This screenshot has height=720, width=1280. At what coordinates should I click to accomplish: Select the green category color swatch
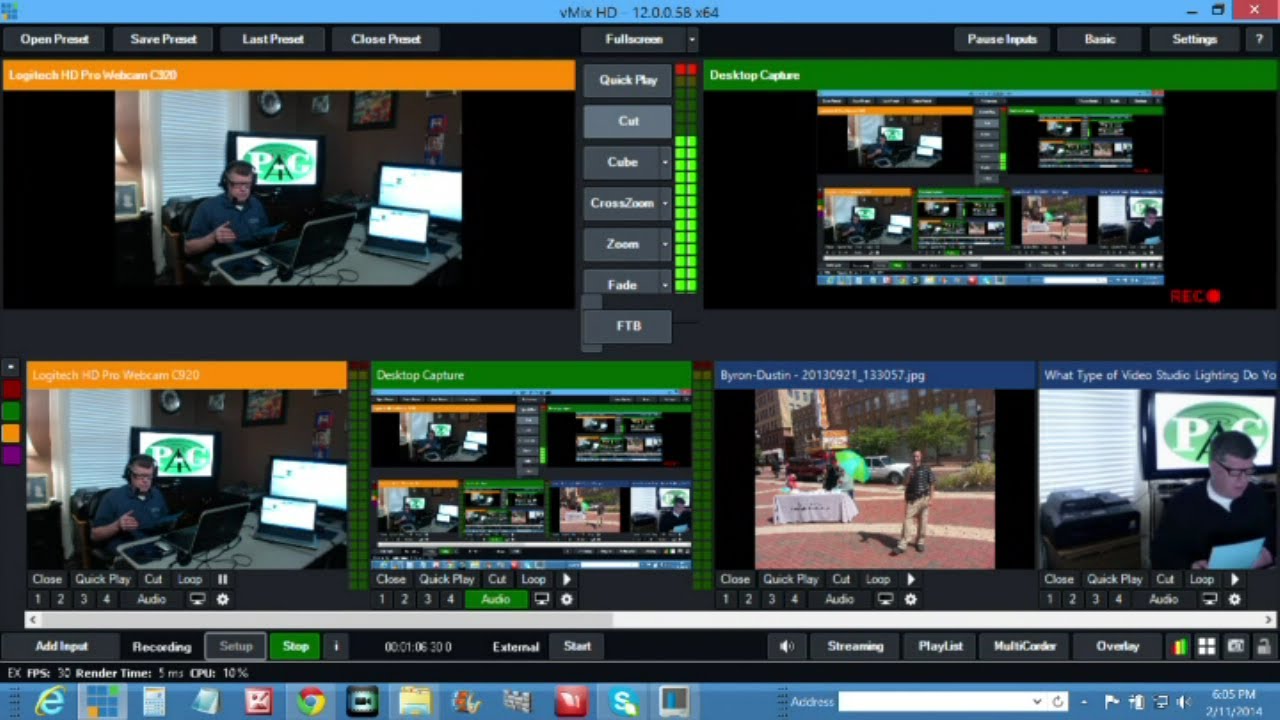[x=10, y=411]
